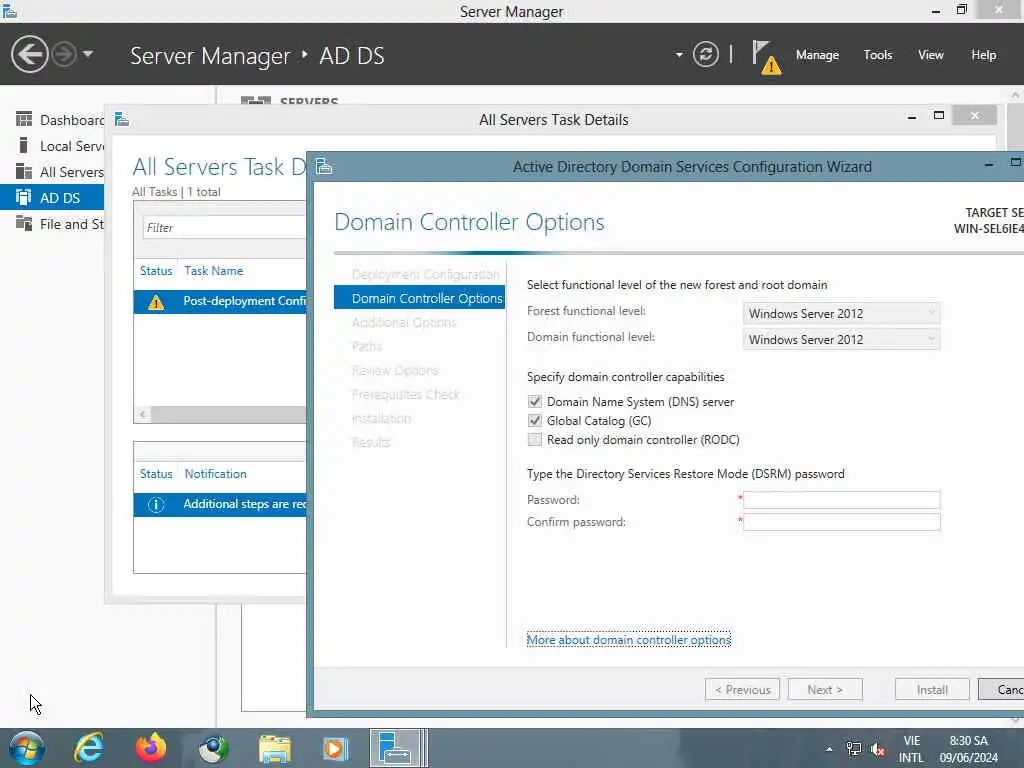Open File Explorer from the taskbar
This screenshot has height=768, width=1024.
(x=275, y=748)
